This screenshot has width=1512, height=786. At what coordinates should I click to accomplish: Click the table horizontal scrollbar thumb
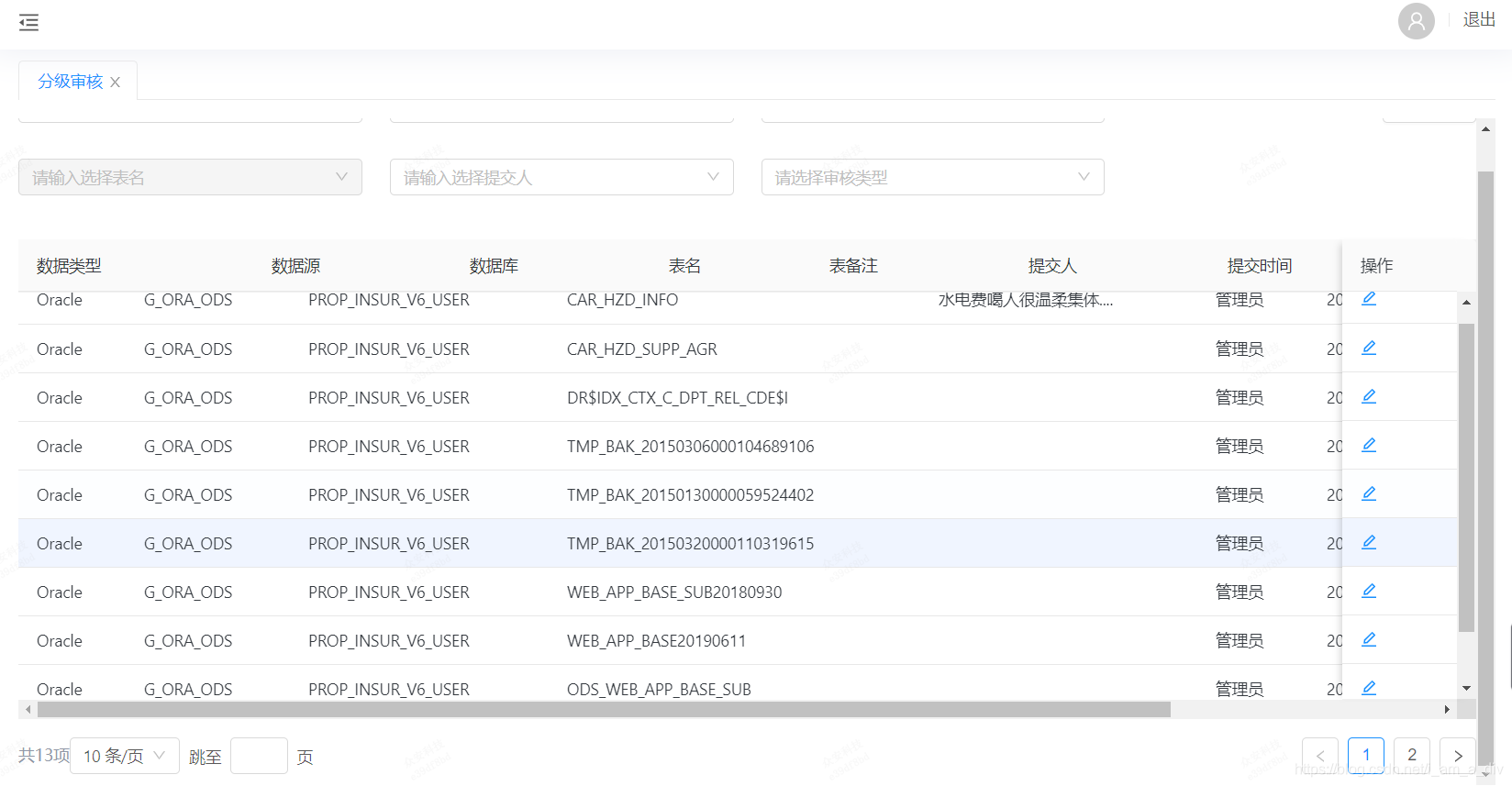tap(604, 710)
